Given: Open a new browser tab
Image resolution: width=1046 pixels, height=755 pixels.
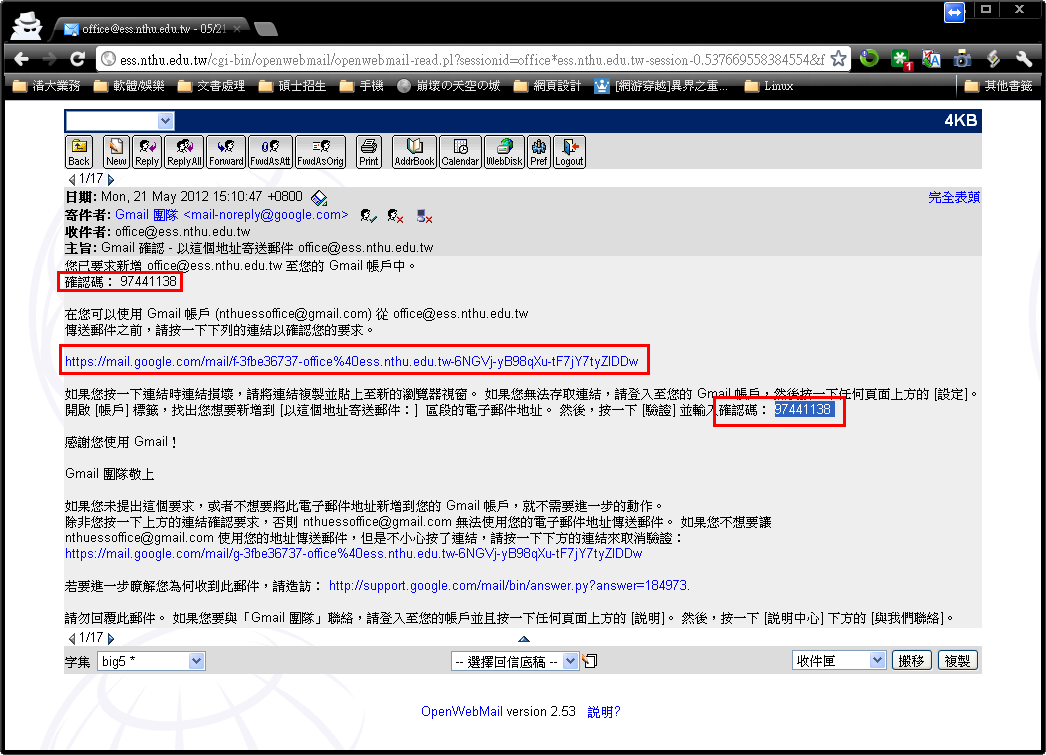Looking at the screenshot, I should pyautogui.click(x=266, y=29).
